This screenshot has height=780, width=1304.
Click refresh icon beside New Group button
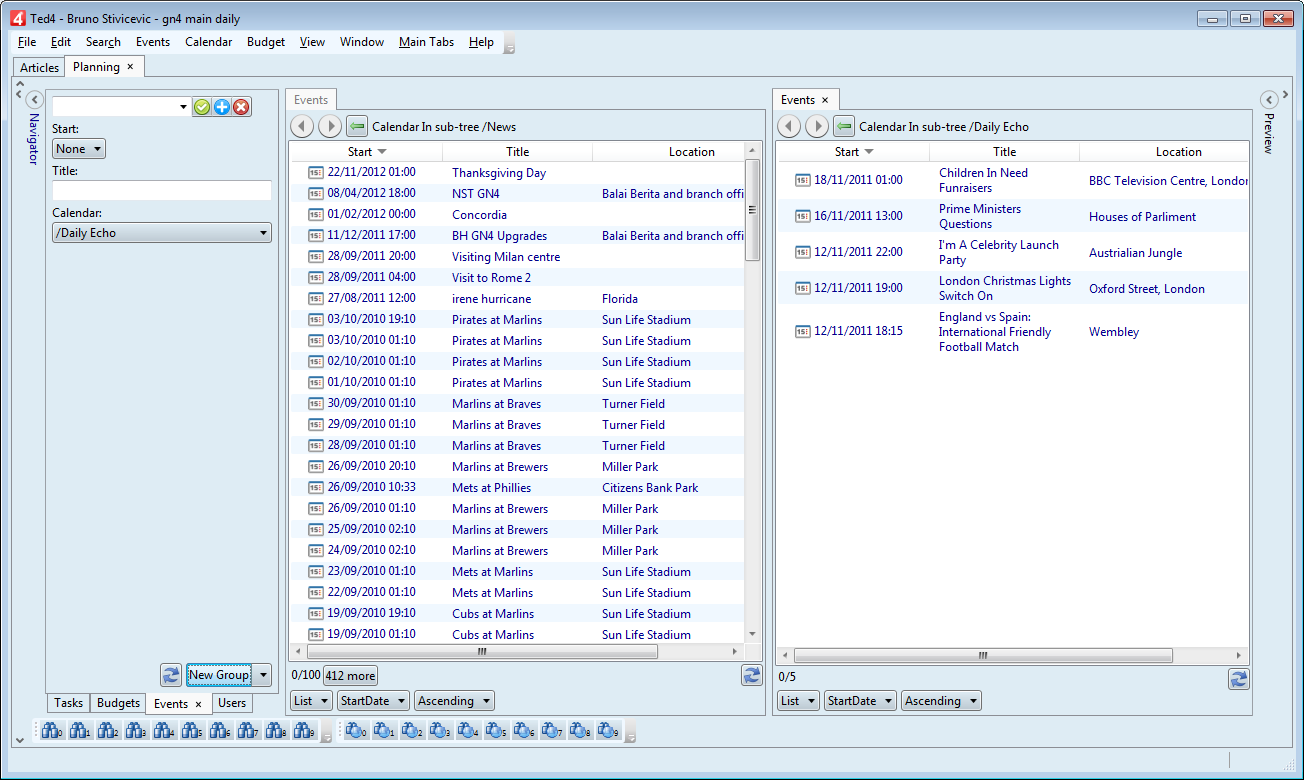click(171, 675)
